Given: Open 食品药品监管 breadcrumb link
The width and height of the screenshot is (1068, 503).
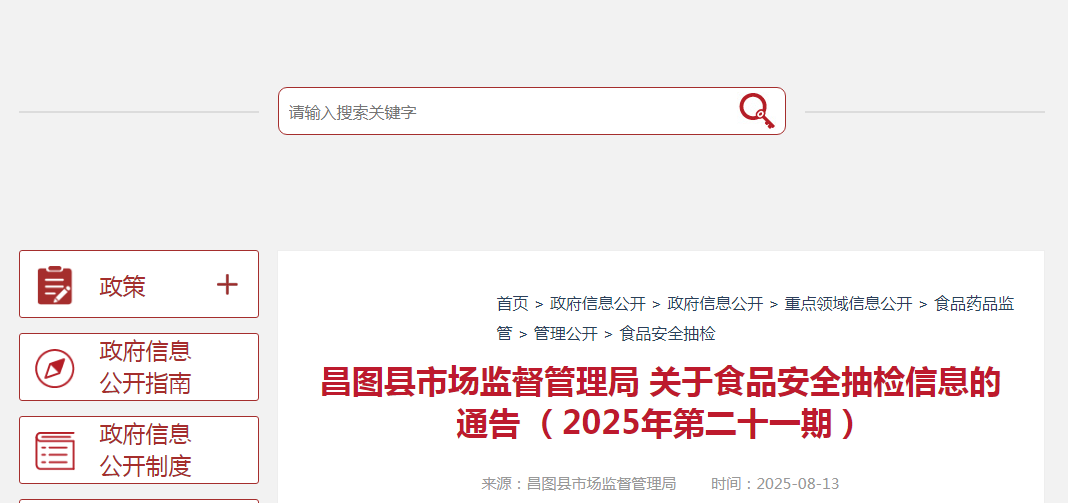Looking at the screenshot, I should pos(974,303).
